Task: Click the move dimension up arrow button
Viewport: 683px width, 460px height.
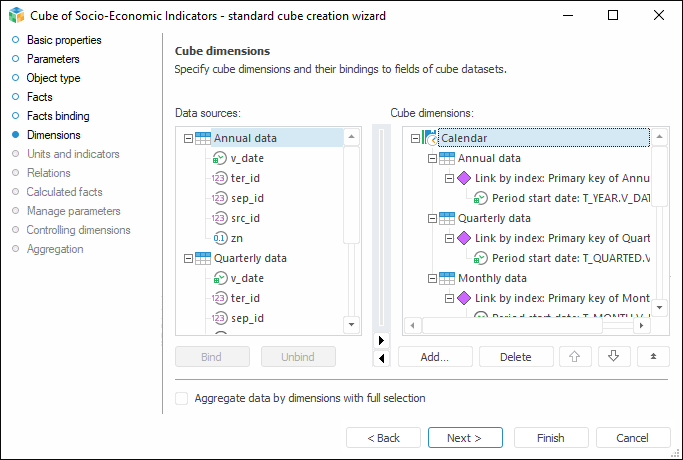Action: (x=576, y=355)
